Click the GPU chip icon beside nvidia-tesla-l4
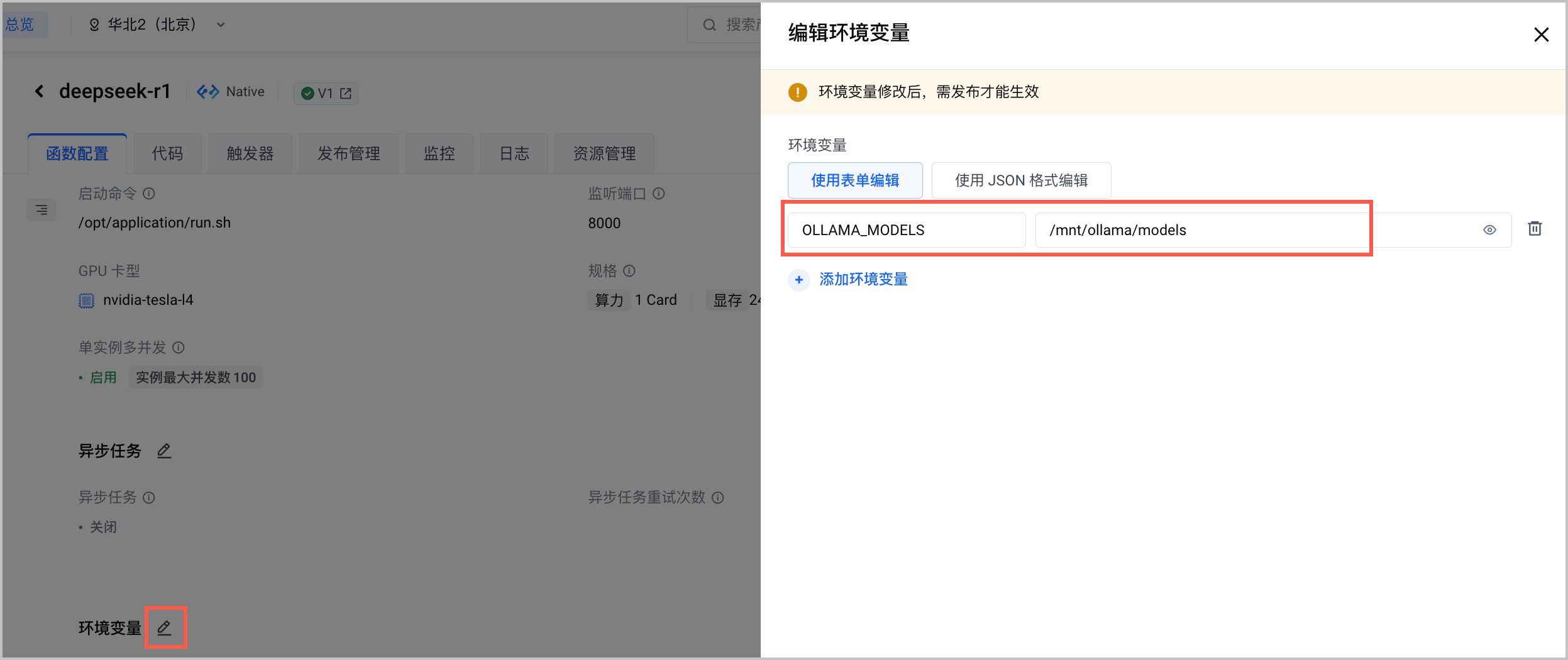The width and height of the screenshot is (1568, 660). click(x=86, y=300)
